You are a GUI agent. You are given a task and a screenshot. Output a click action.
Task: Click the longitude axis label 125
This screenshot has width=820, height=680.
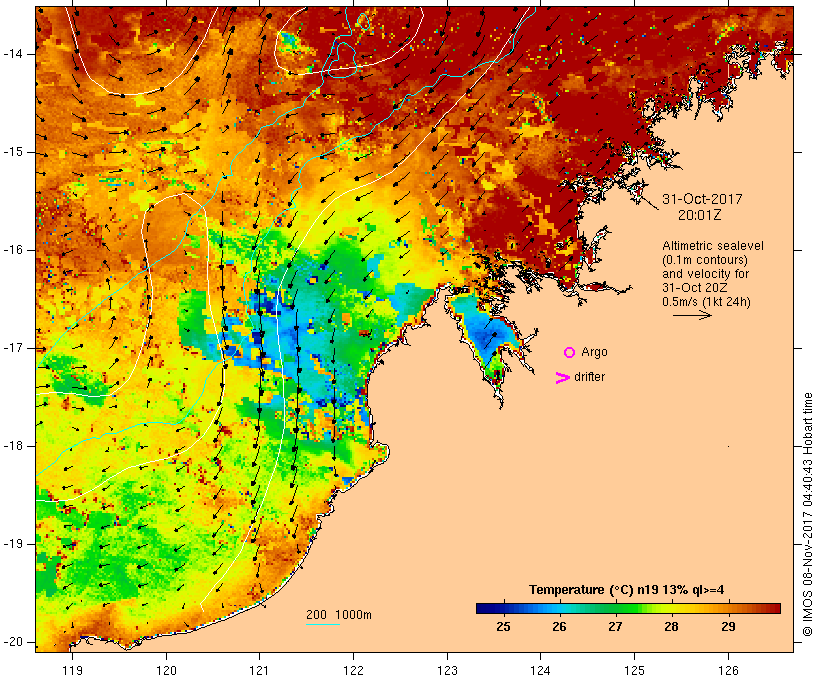click(635, 670)
